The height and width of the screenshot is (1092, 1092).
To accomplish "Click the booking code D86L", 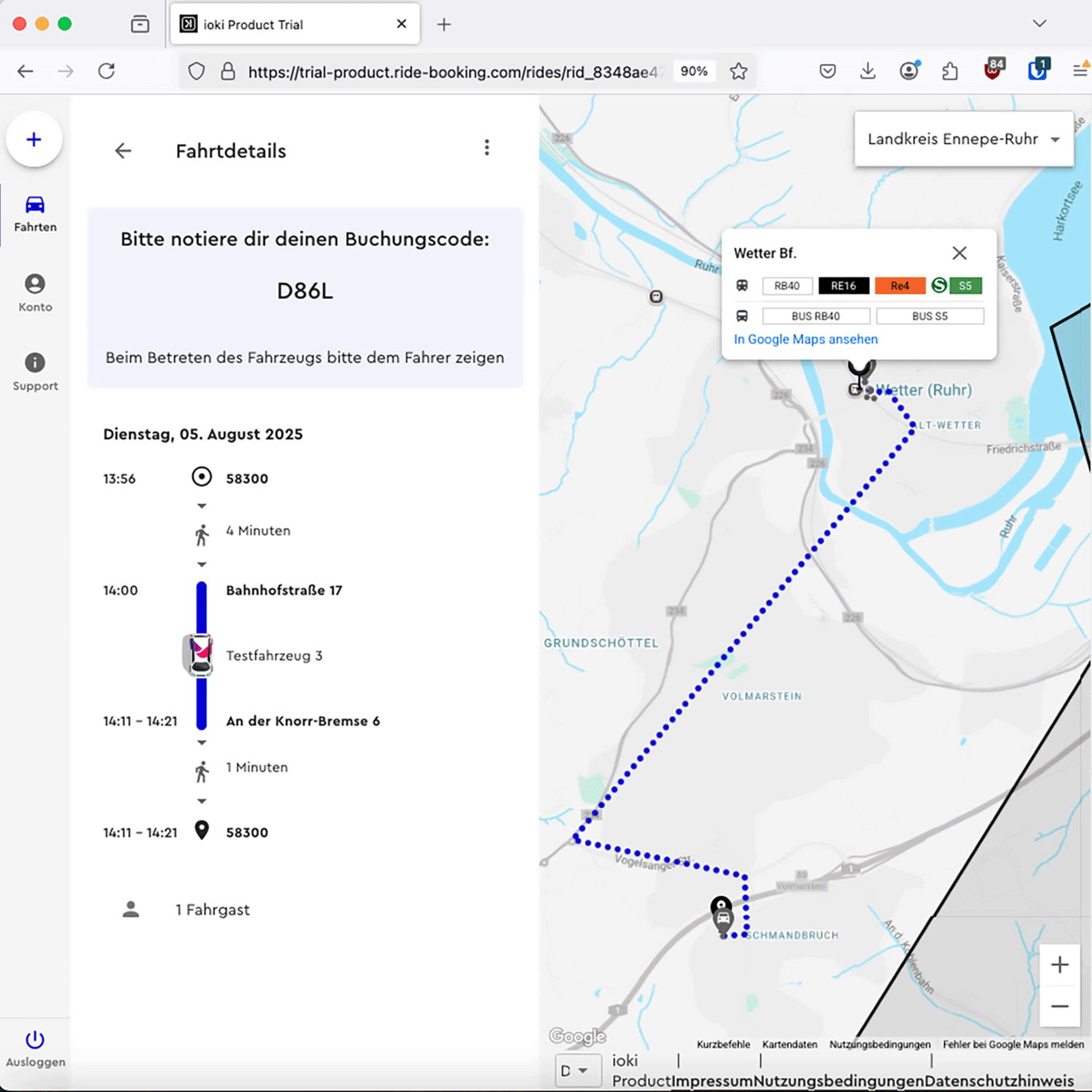I will [x=305, y=291].
